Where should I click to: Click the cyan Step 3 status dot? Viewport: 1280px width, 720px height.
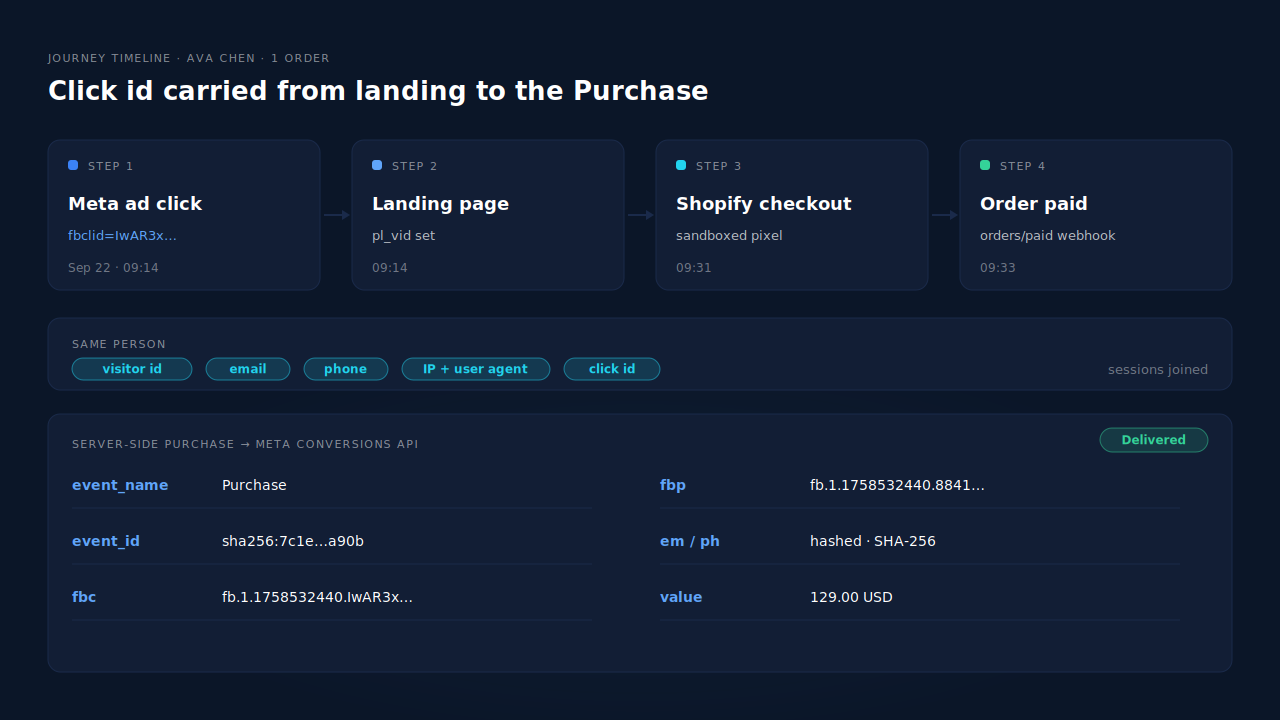pyautogui.click(x=681, y=165)
